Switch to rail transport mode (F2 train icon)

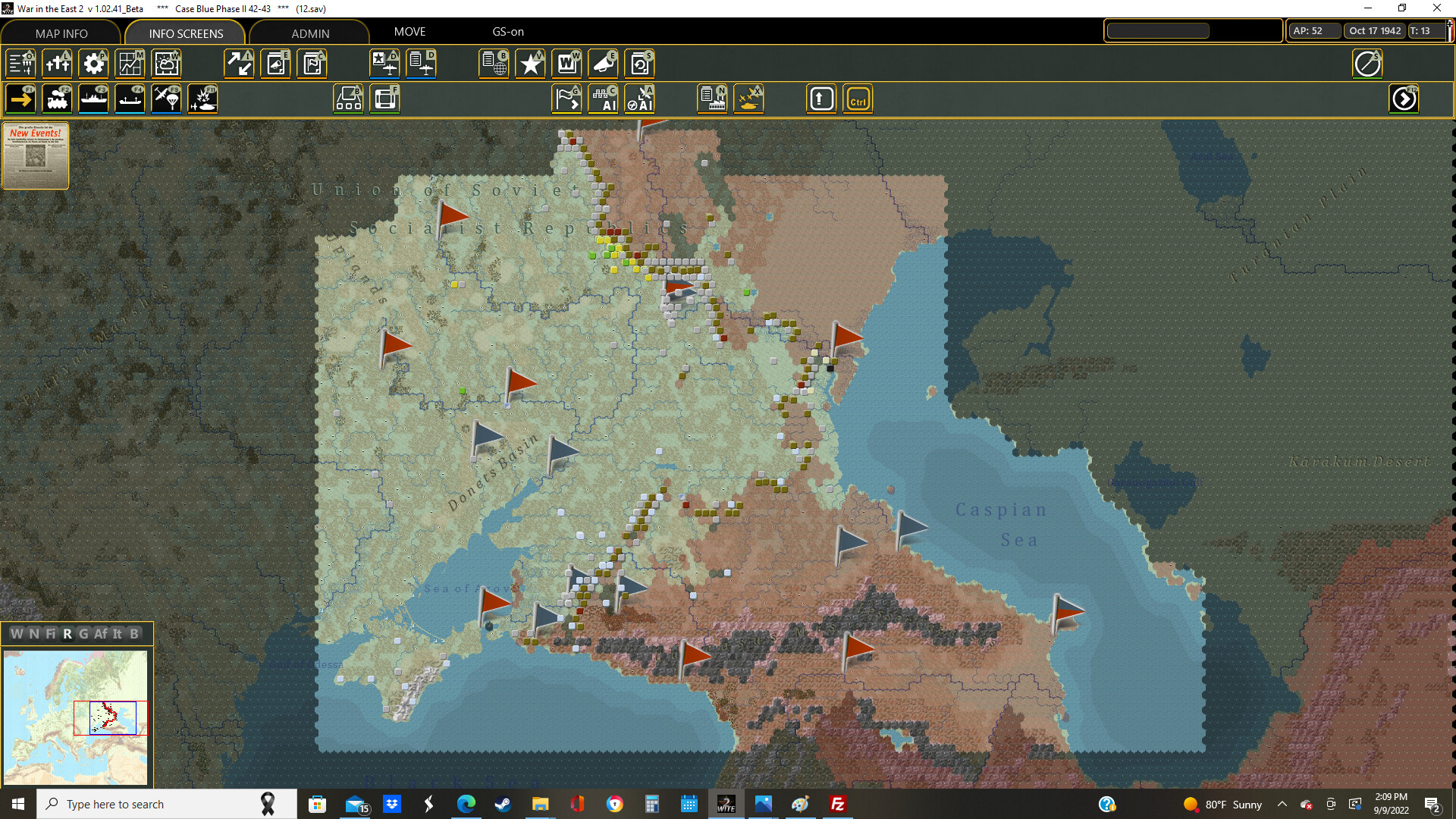coord(57,98)
